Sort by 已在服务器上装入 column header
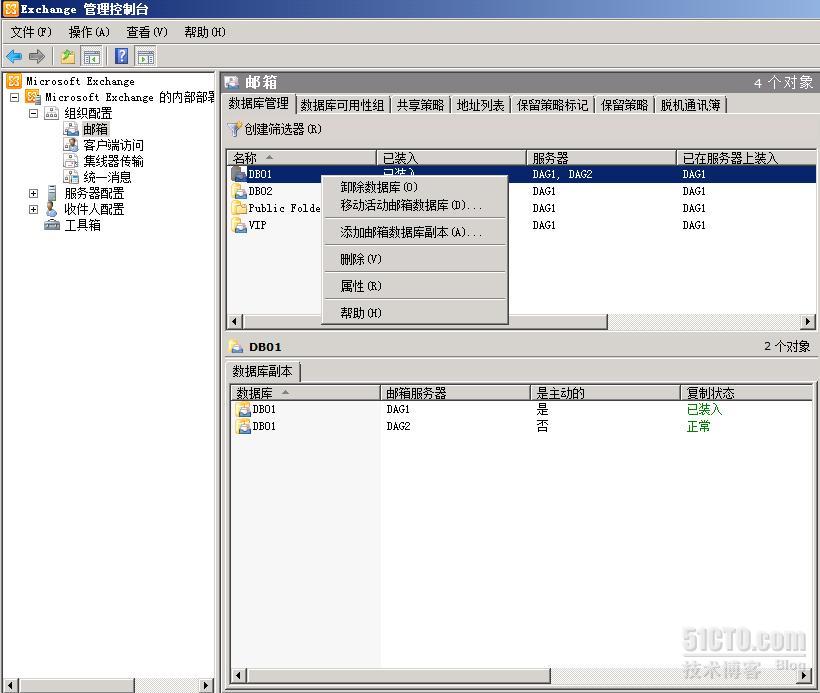The width and height of the screenshot is (820, 693). tap(746, 157)
